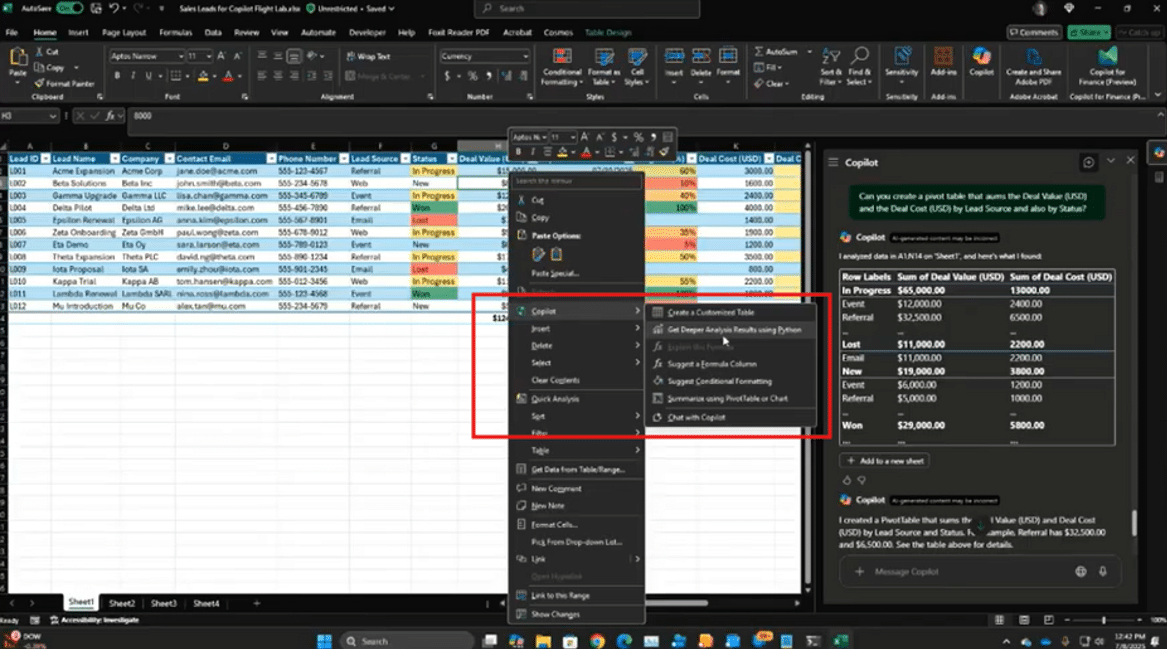The height and width of the screenshot is (649, 1167).
Task: Click the Add to a new sheet button
Action: [883, 461]
